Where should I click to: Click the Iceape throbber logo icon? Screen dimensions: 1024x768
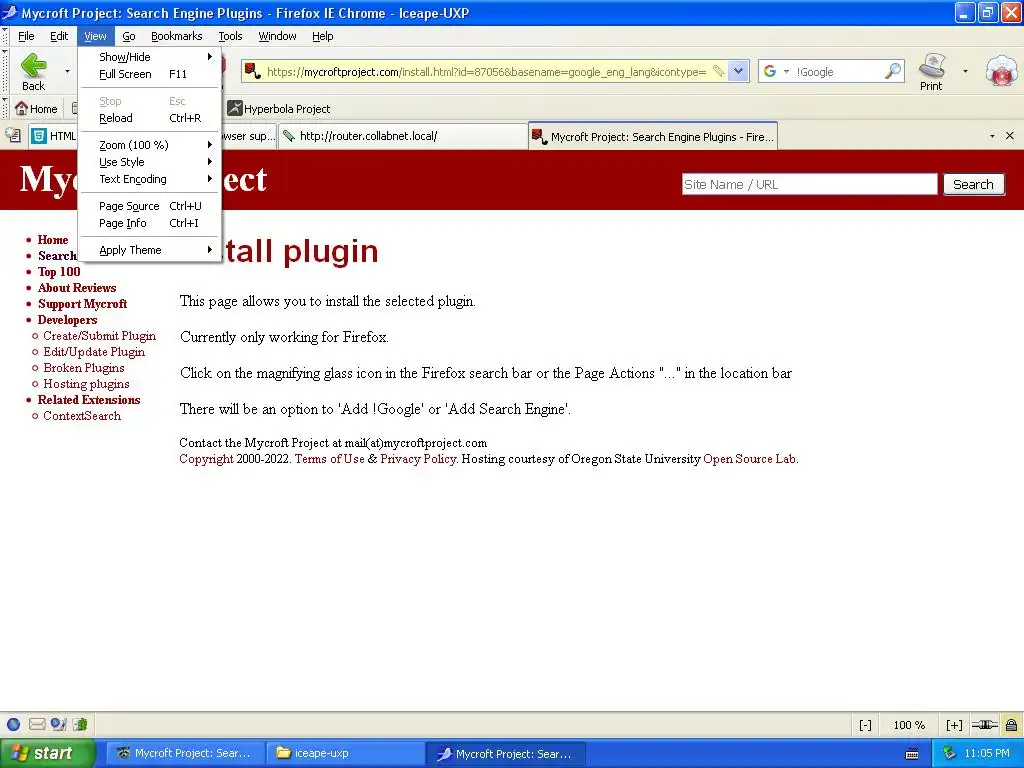1001,71
